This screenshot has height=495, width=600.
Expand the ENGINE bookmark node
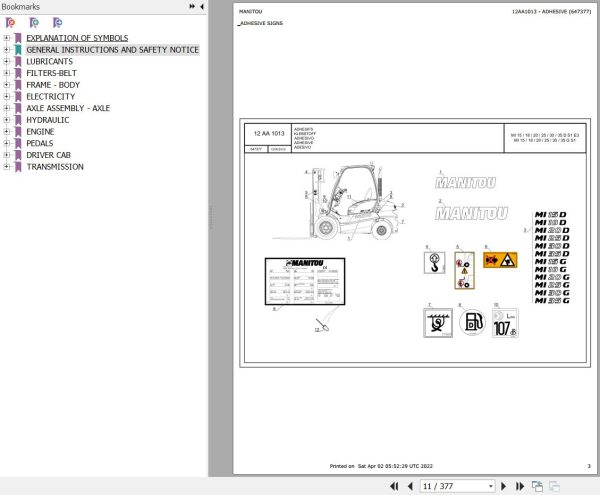point(6,132)
